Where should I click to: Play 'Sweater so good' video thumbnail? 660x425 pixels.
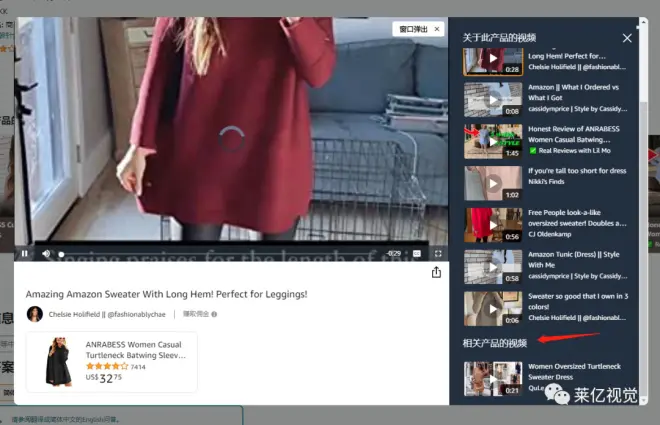click(x=493, y=308)
